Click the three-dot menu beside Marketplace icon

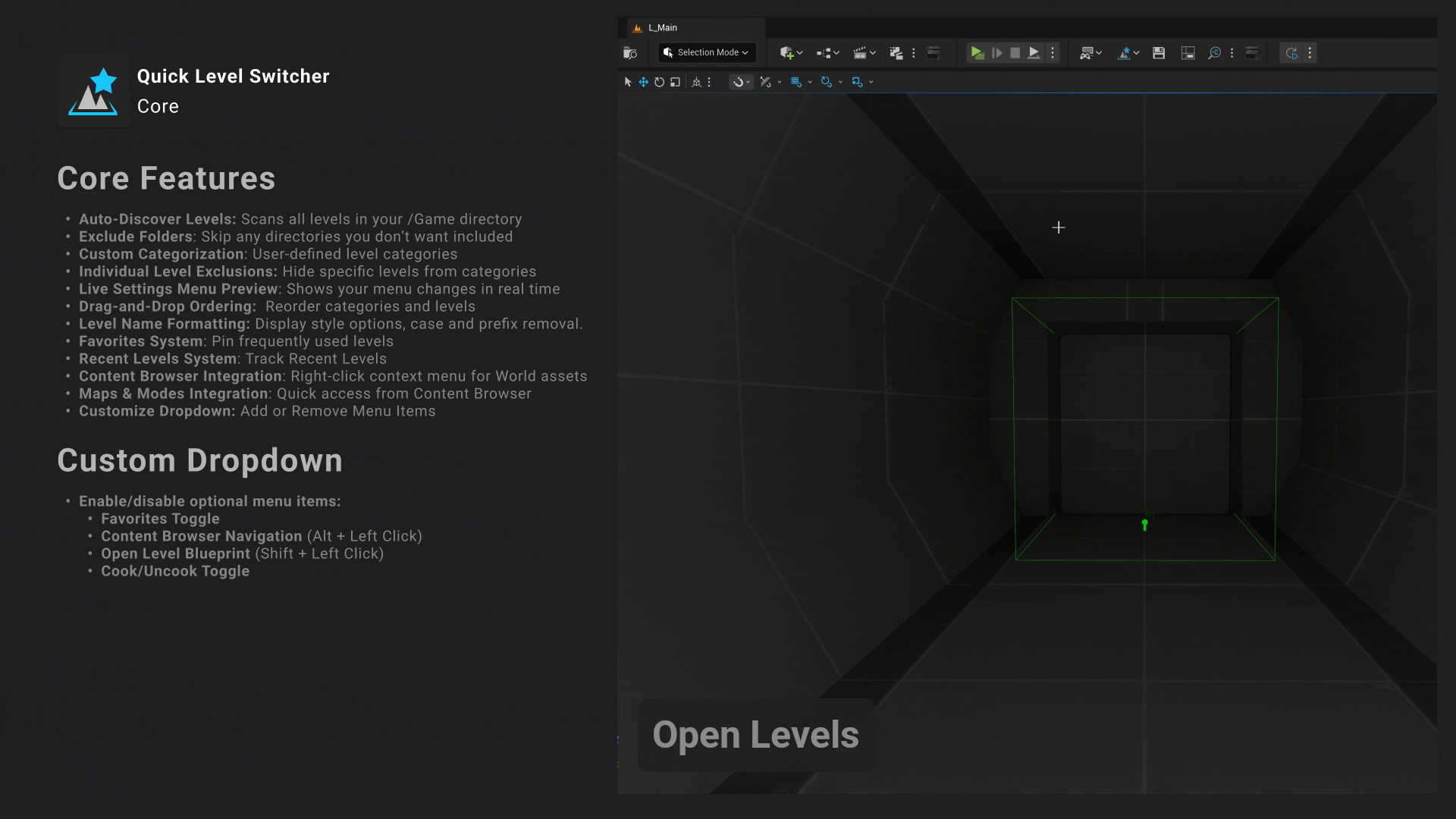point(913,53)
